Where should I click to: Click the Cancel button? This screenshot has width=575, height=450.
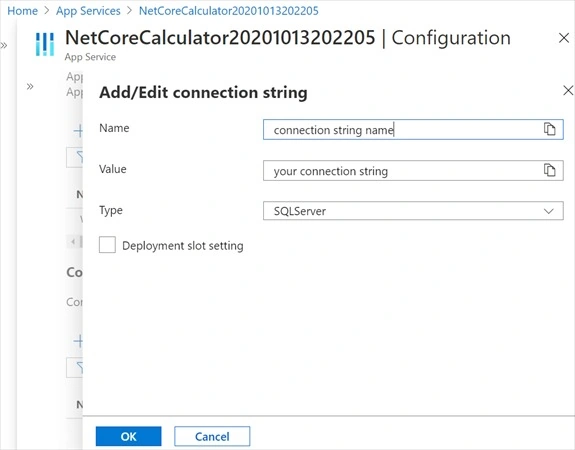pyautogui.click(x=212, y=436)
